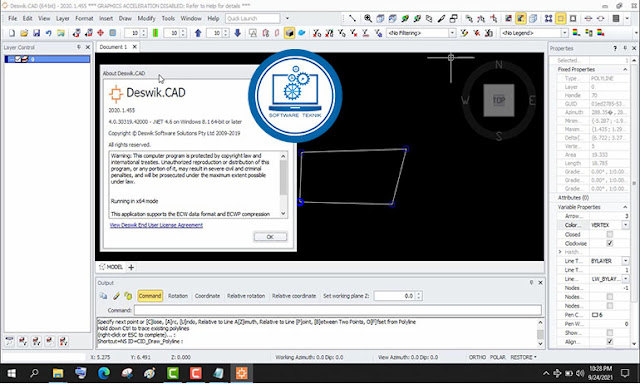Click the rainbow legend icon next to No Legend
This screenshot has width=640, height=384.
pos(576,33)
